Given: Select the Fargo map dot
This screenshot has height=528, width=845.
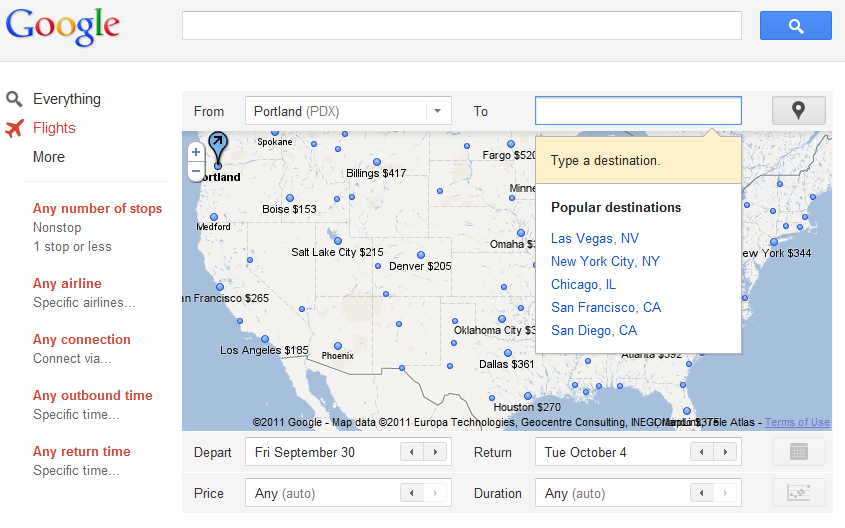Looking at the screenshot, I should (511, 144).
